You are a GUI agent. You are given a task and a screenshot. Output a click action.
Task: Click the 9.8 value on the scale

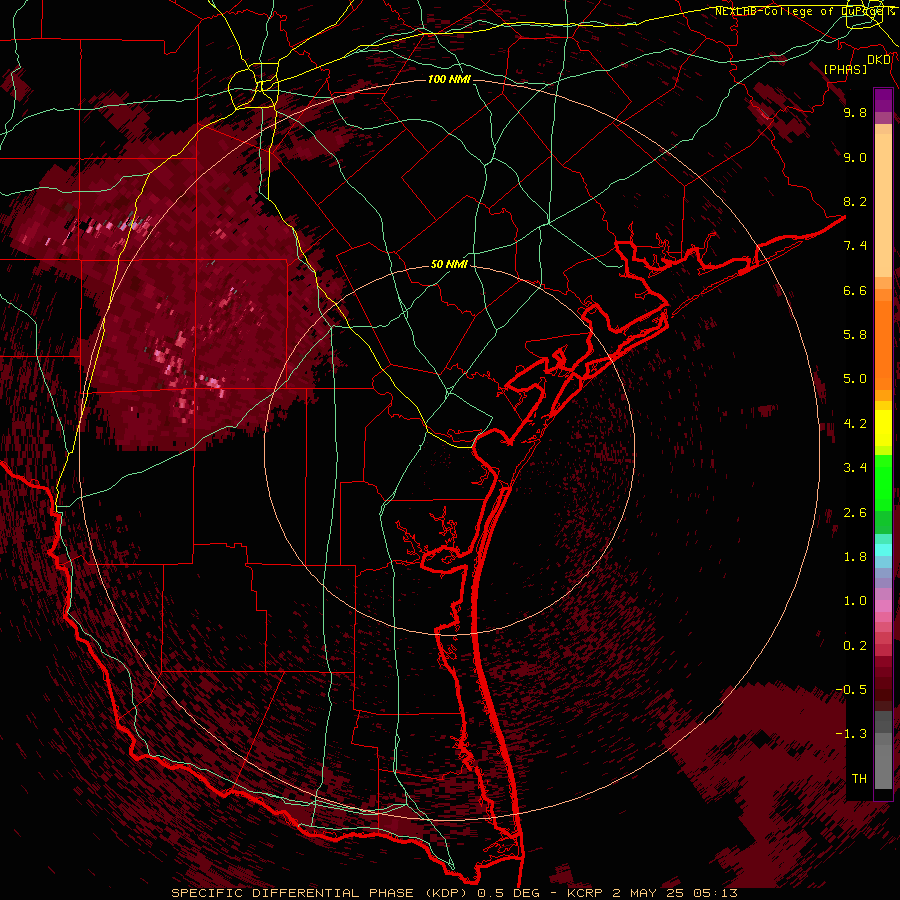click(855, 112)
